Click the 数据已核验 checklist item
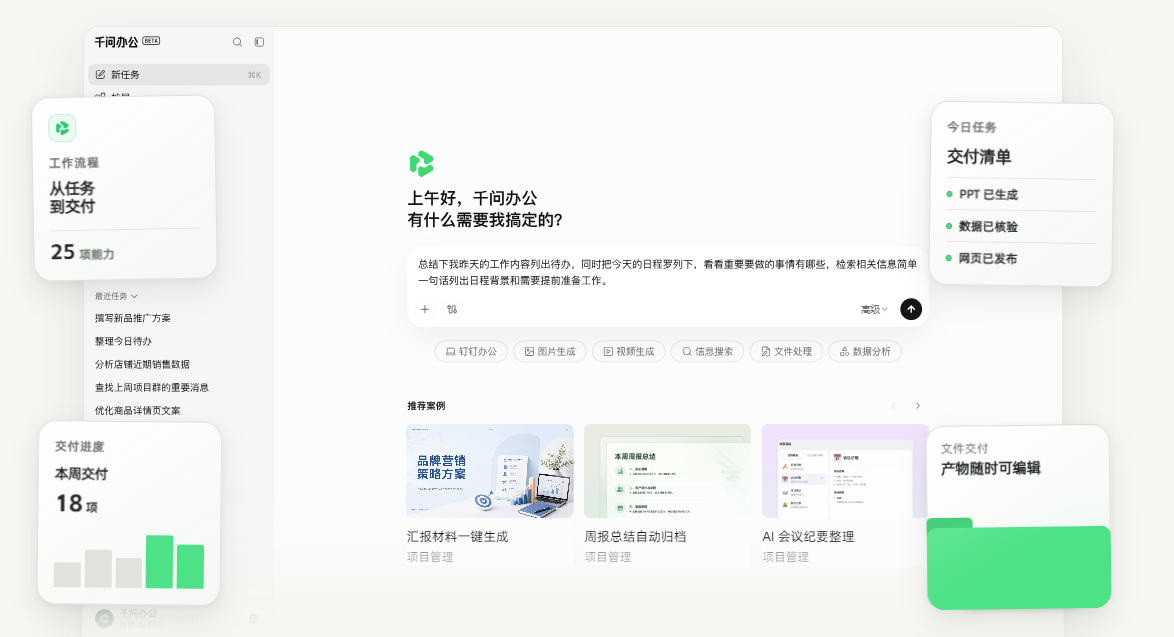Image resolution: width=1174 pixels, height=637 pixels. [x=982, y=226]
